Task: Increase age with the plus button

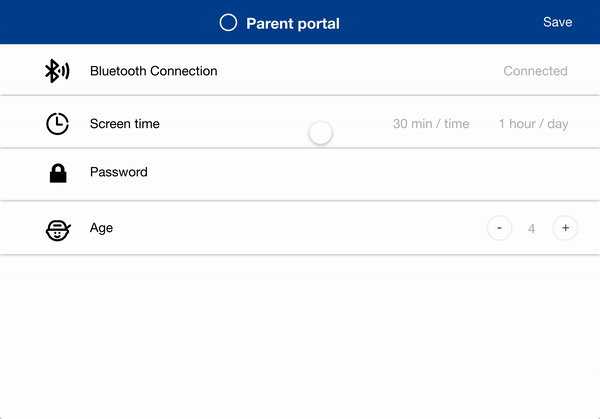Action: (565, 228)
